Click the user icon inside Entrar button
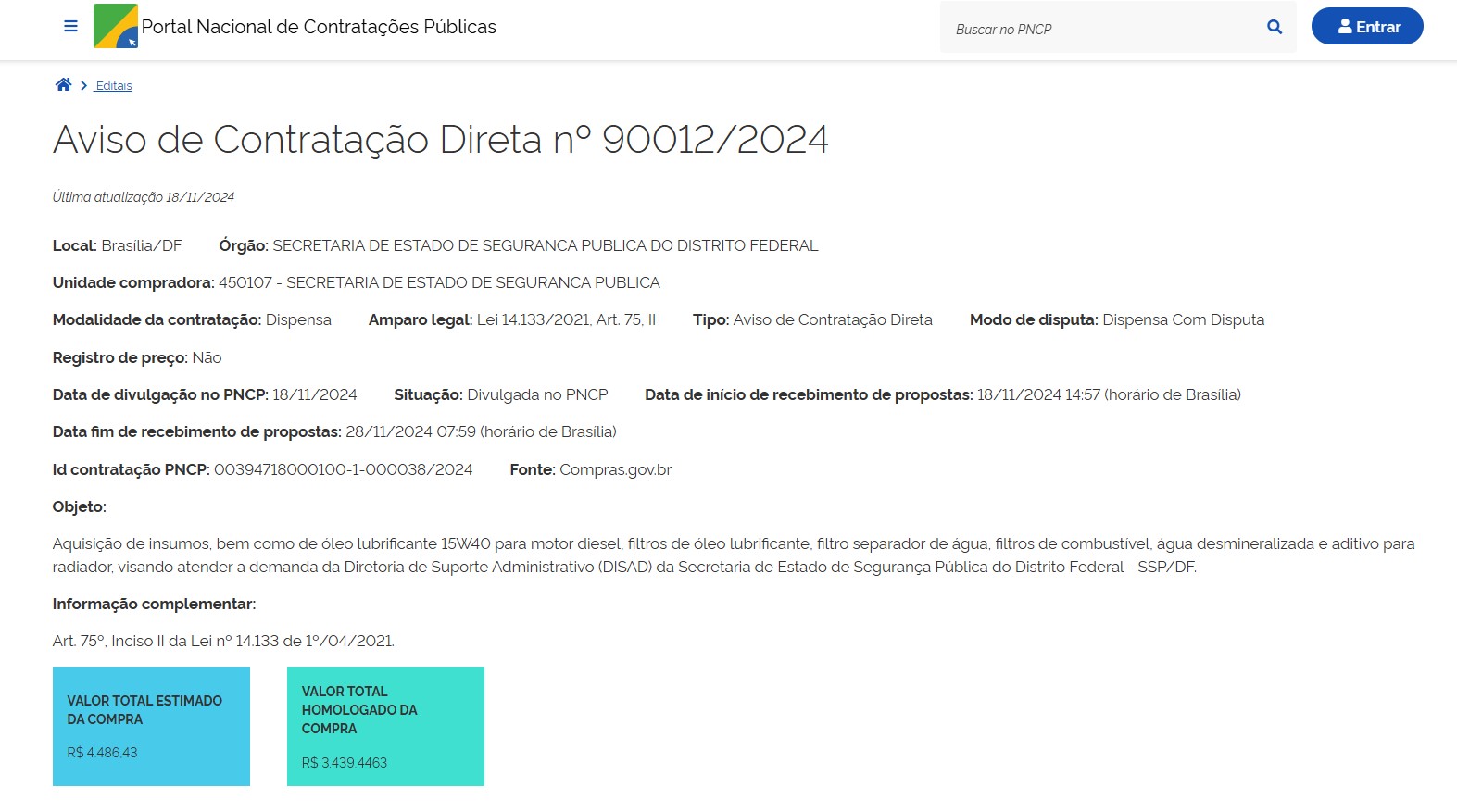The image size is (1457, 812). 1345,27
